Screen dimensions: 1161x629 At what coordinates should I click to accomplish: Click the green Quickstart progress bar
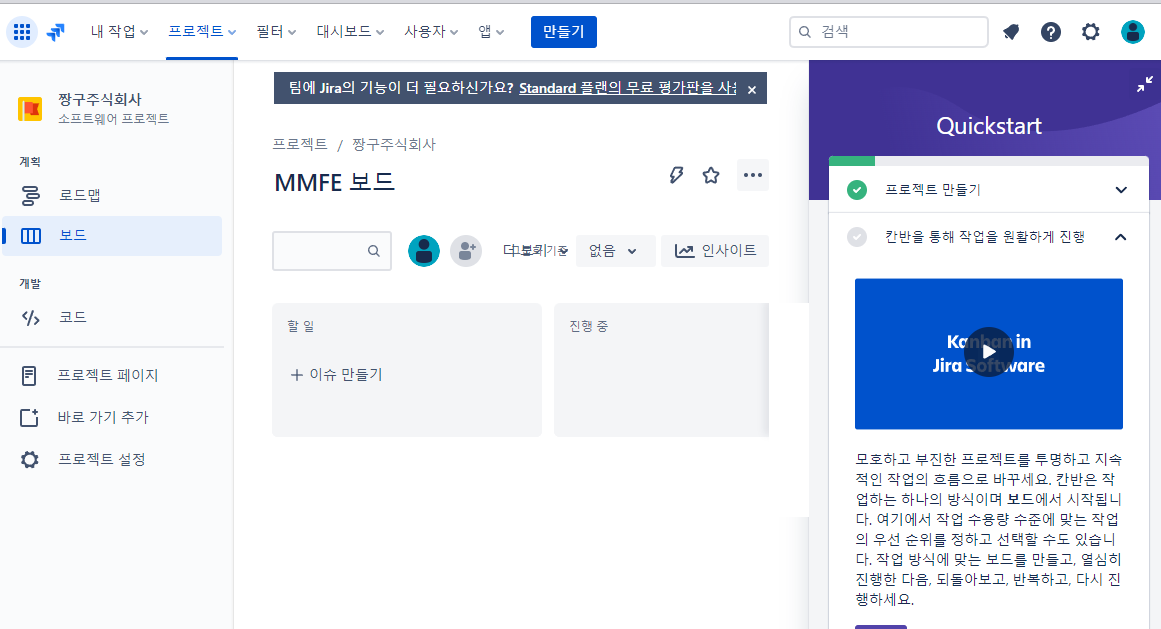(x=851, y=160)
